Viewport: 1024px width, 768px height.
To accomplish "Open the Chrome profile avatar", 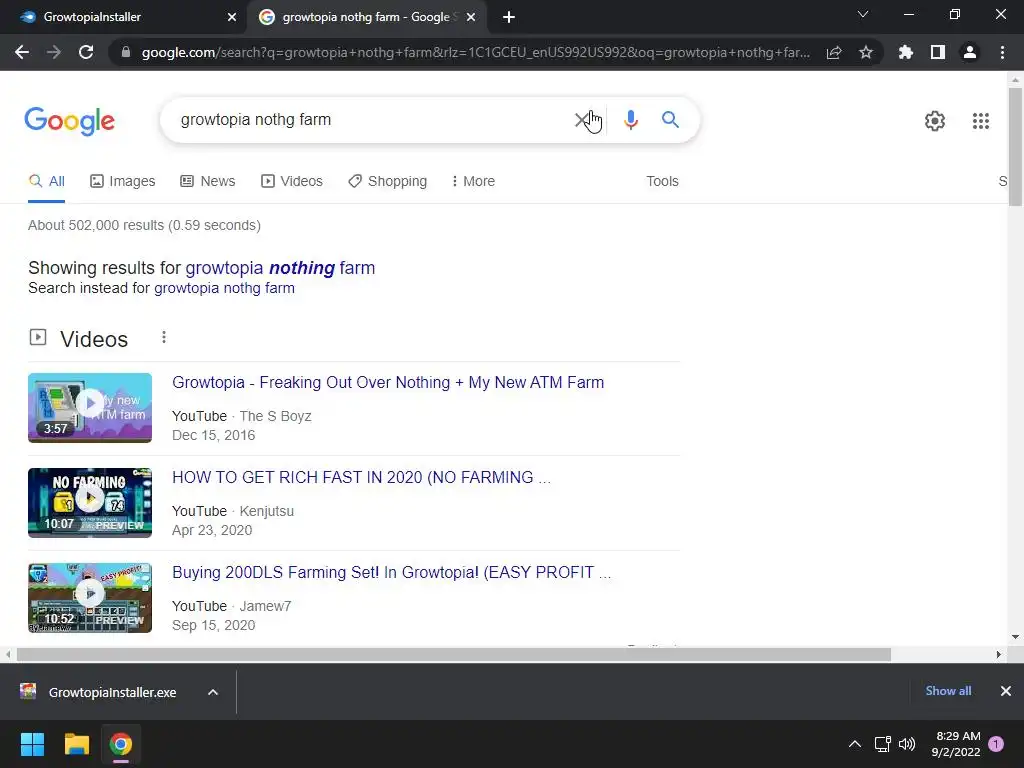I will [x=970, y=52].
